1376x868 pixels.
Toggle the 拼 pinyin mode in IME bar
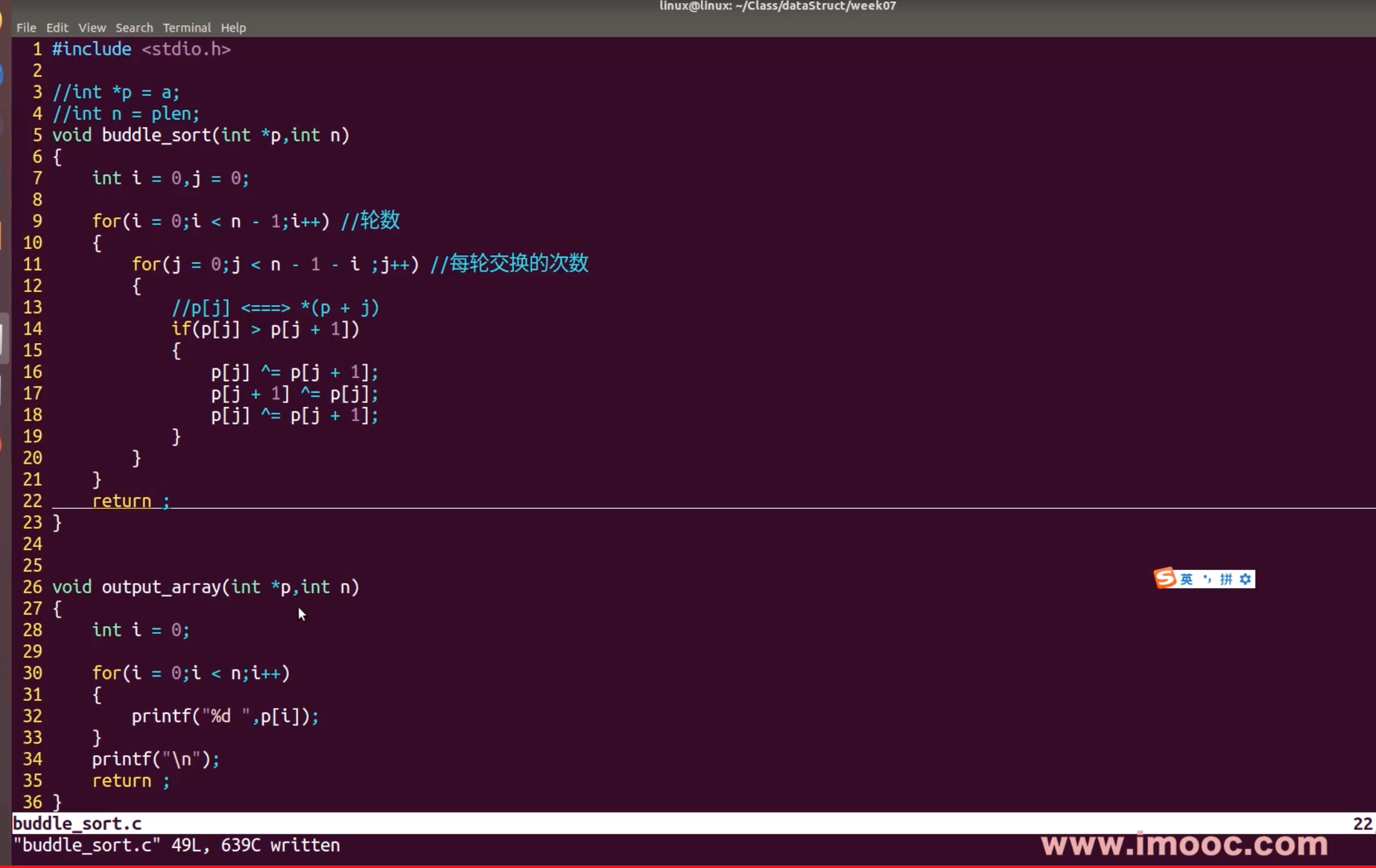pos(1226,579)
